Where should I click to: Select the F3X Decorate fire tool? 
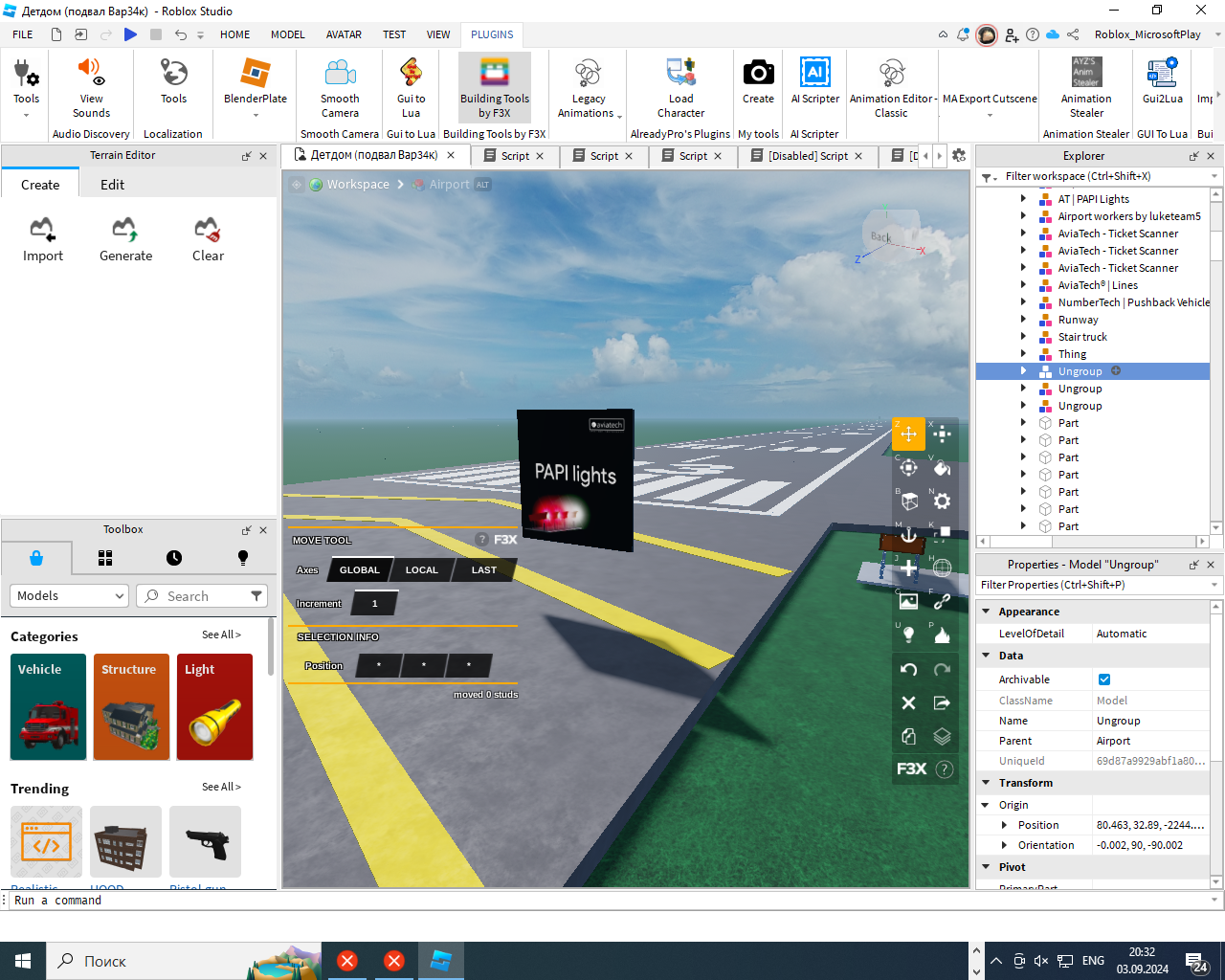942,635
